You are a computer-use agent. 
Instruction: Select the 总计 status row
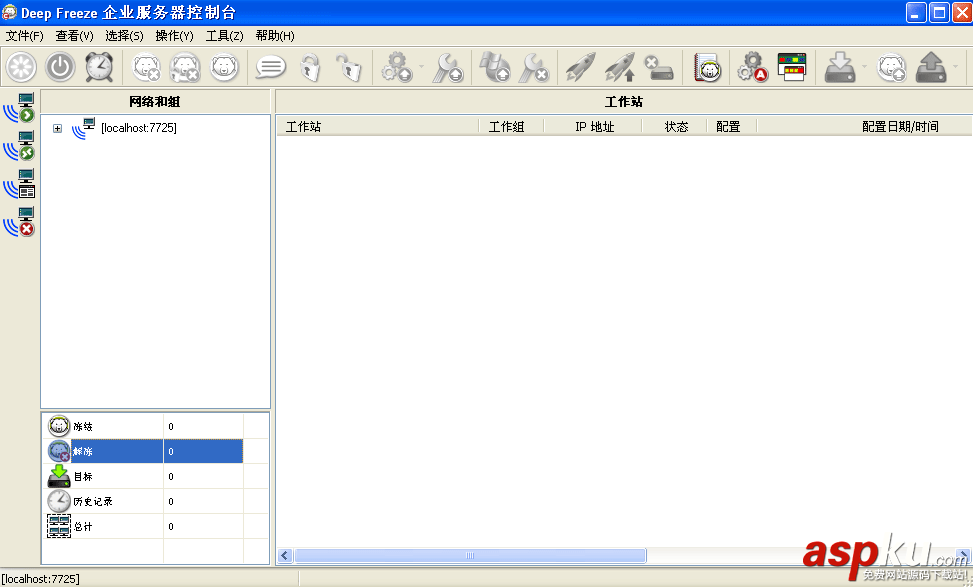coord(145,526)
